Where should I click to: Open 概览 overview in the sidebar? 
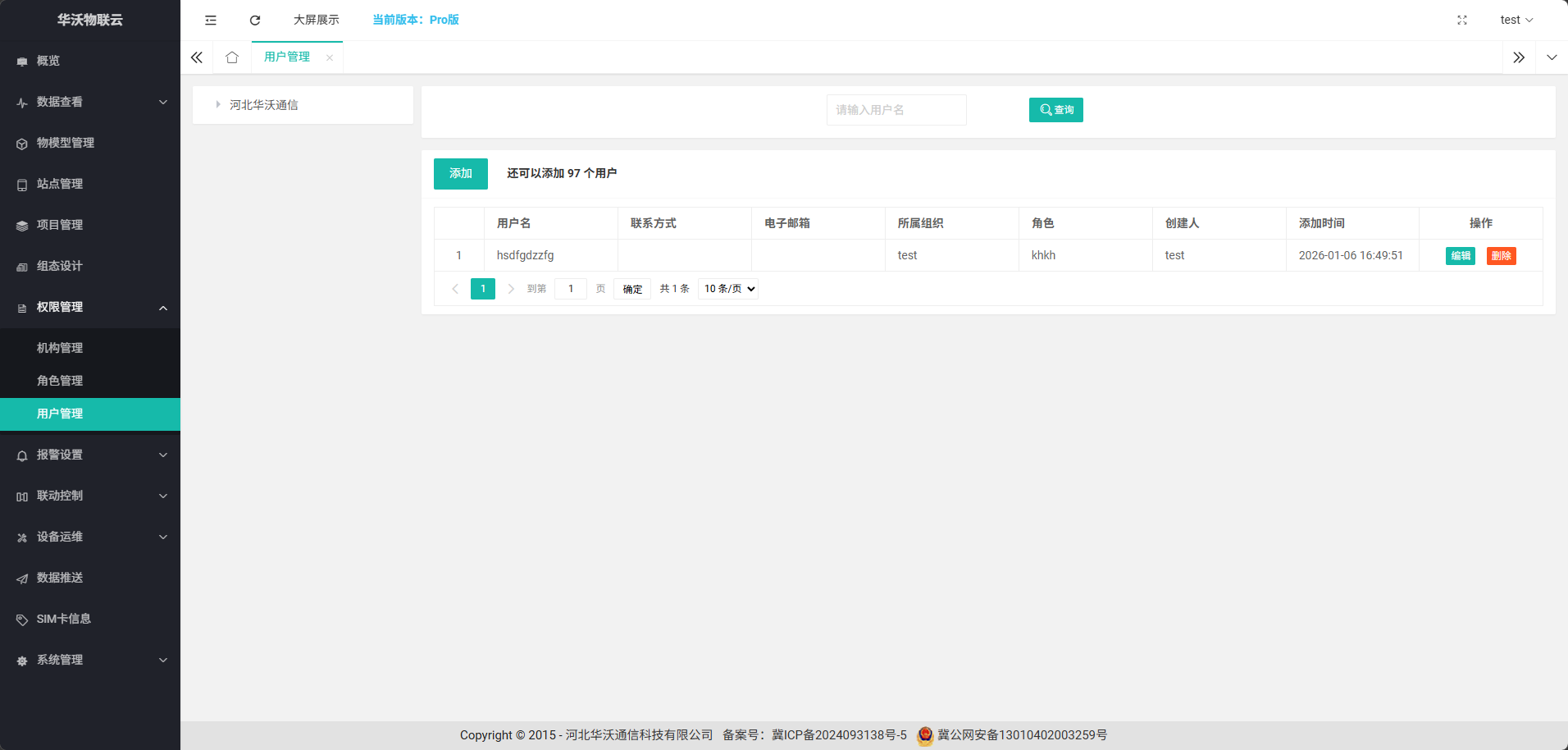point(48,61)
